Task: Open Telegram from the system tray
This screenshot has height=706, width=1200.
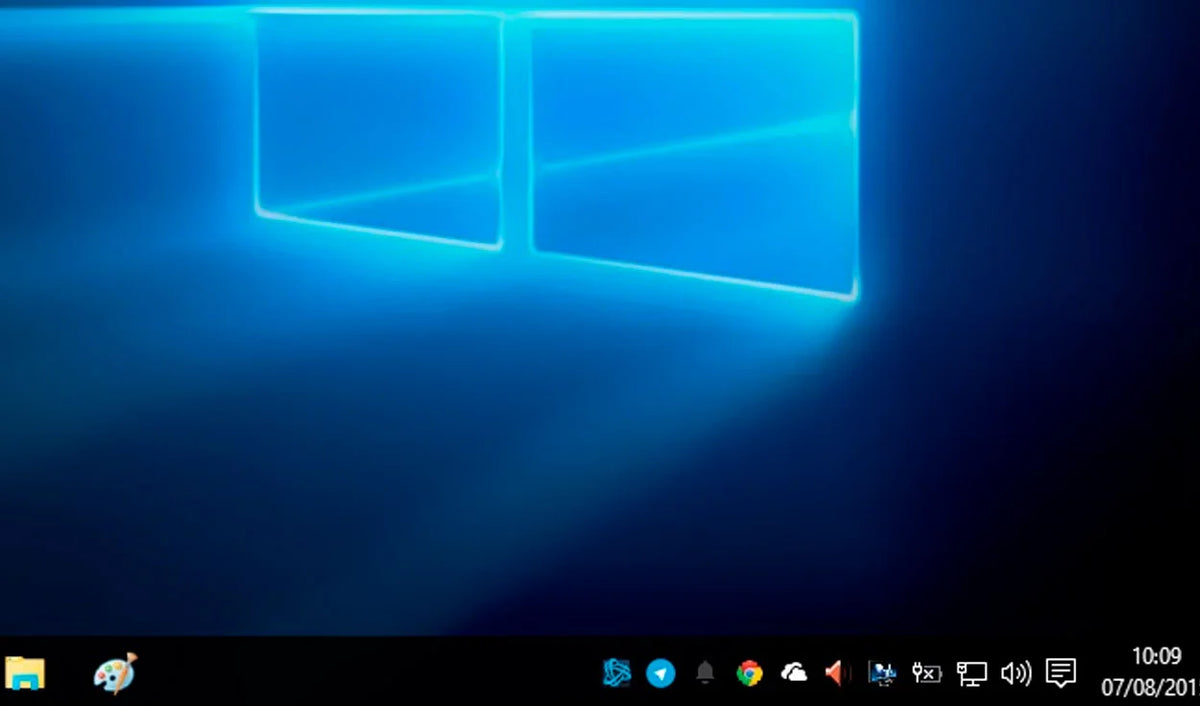Action: [x=660, y=673]
